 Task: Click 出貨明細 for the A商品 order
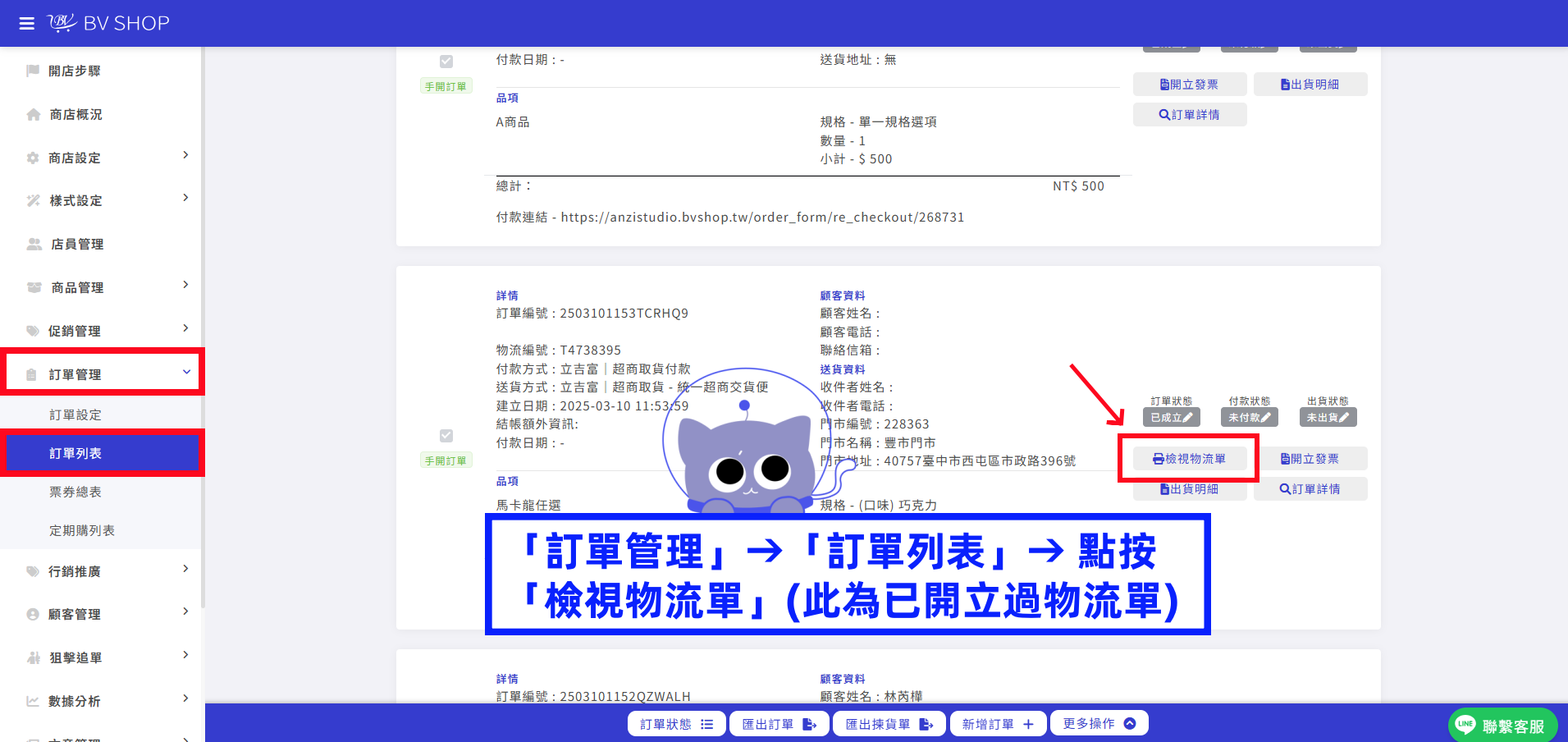[x=1310, y=85]
